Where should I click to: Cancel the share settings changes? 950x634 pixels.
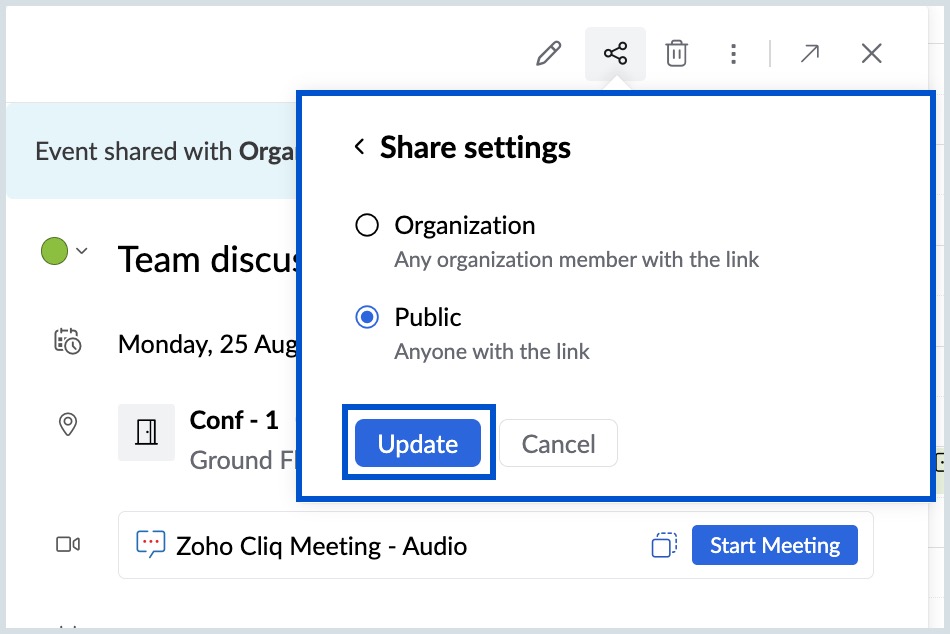pyautogui.click(x=558, y=443)
